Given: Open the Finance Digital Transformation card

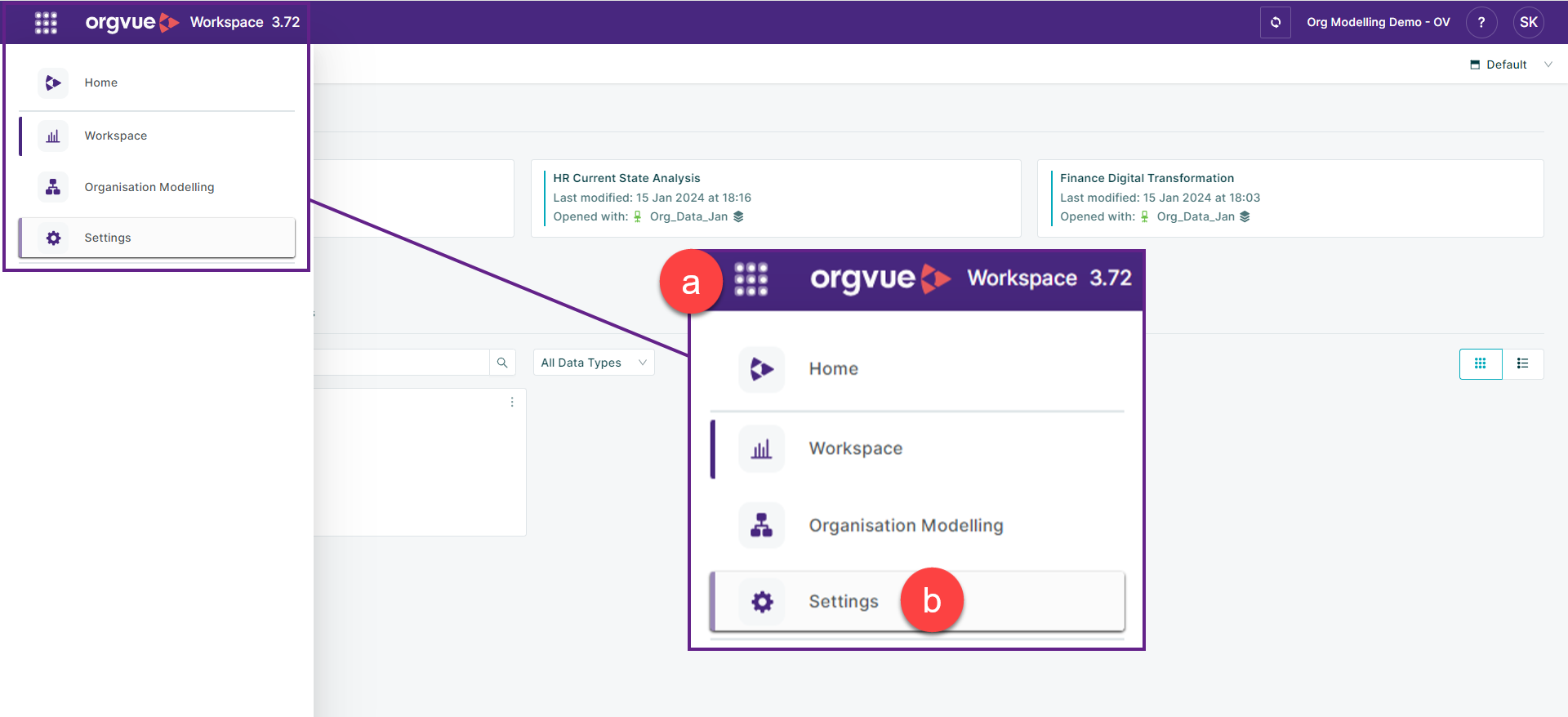Looking at the screenshot, I should point(1290,198).
